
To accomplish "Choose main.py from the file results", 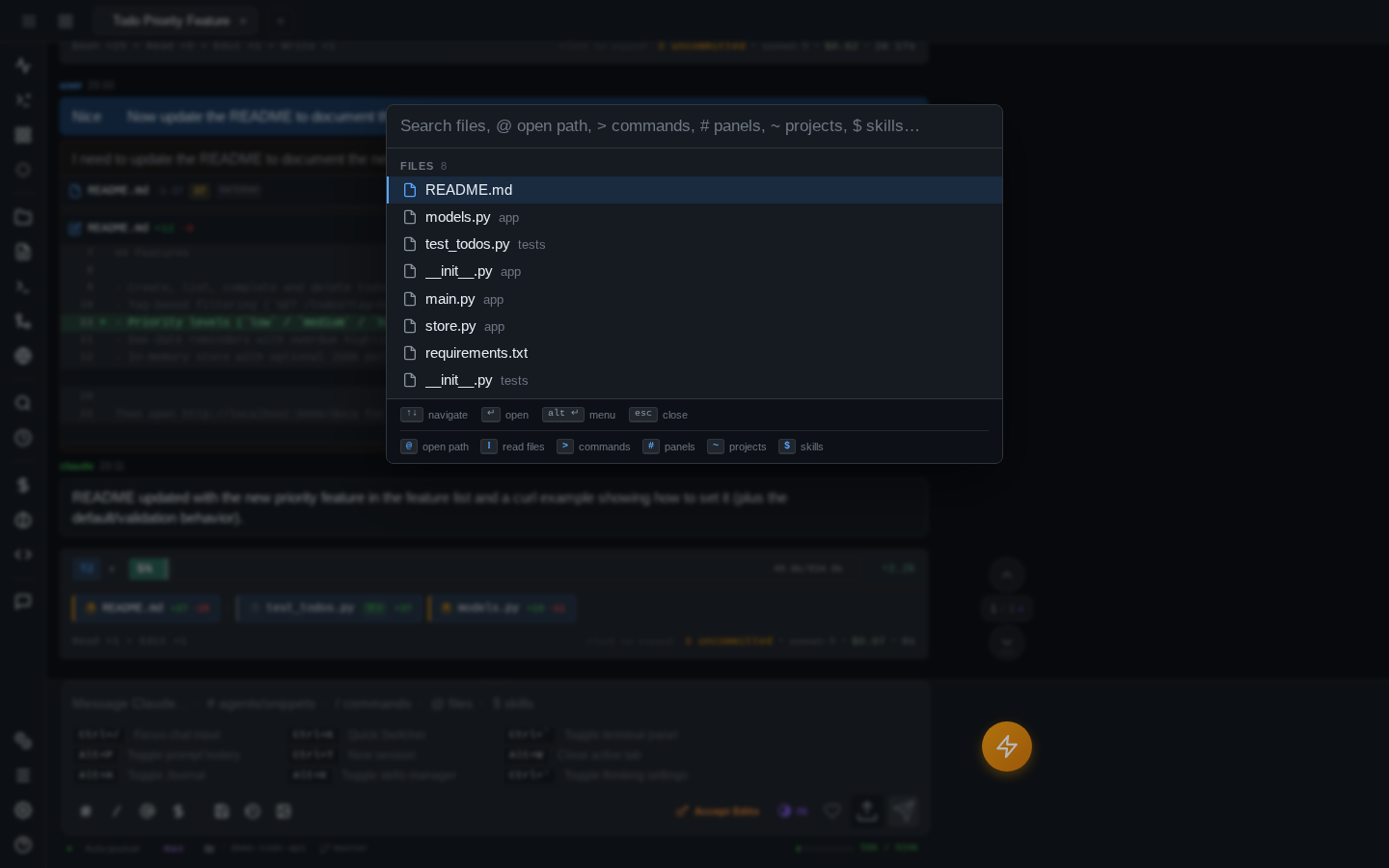I will [694, 299].
